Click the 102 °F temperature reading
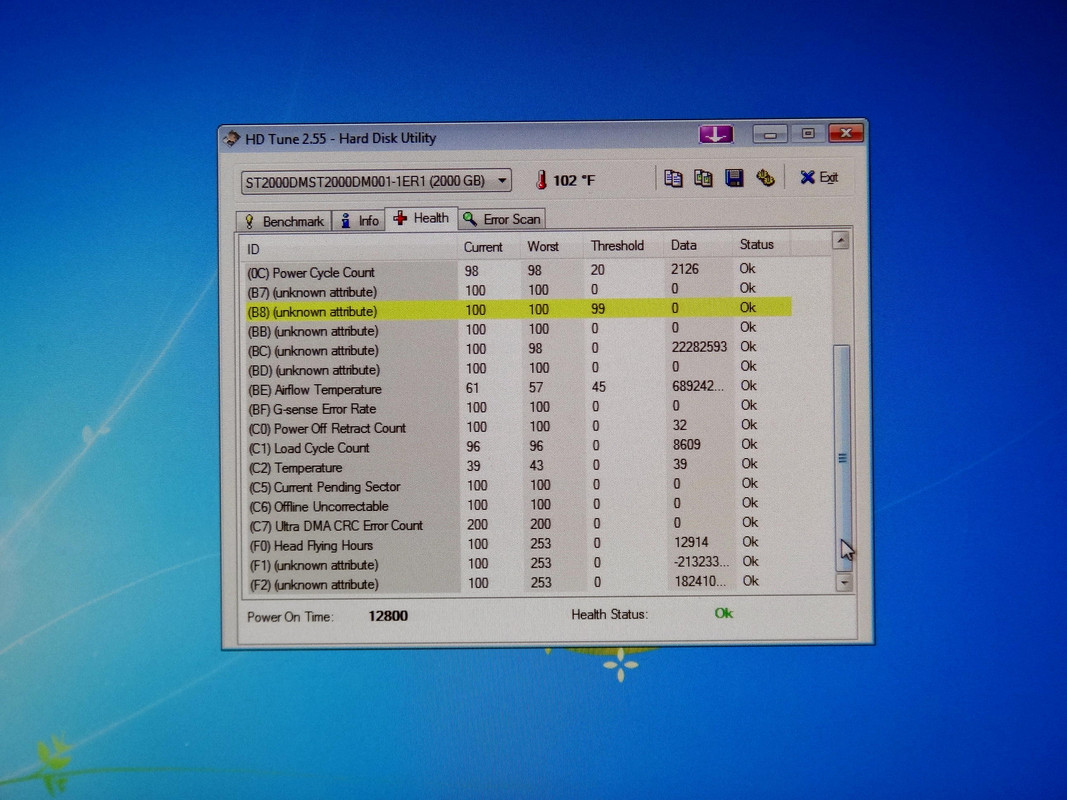Screen dimensions: 1067x800 click(x=574, y=180)
